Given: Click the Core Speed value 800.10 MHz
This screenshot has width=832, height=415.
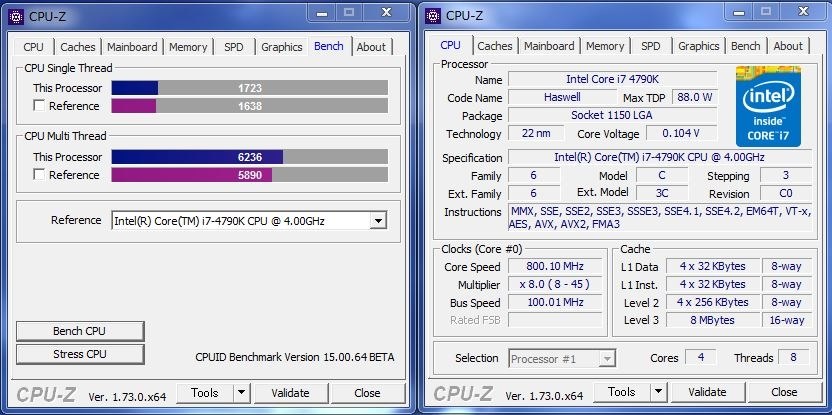Looking at the screenshot, I should pos(555,266).
